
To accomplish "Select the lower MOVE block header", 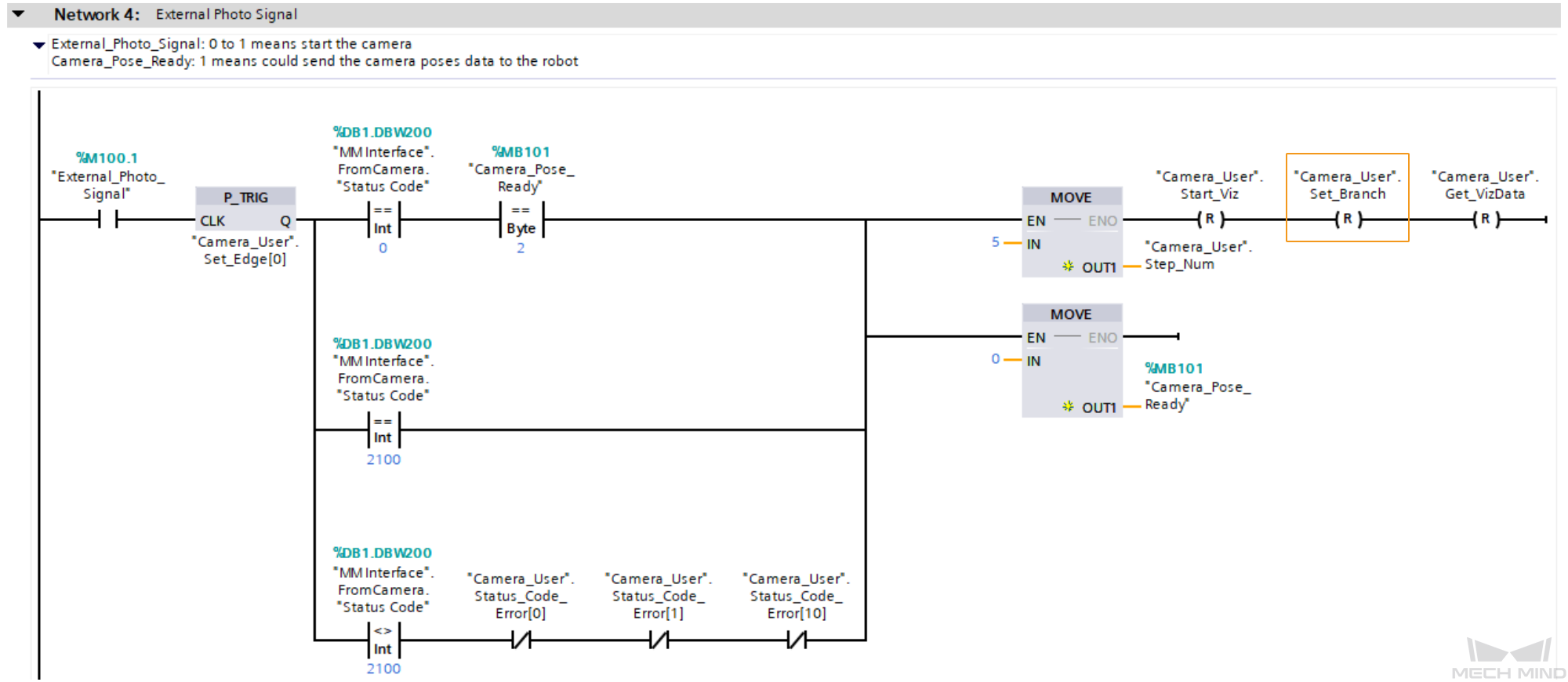I will [x=1072, y=314].
